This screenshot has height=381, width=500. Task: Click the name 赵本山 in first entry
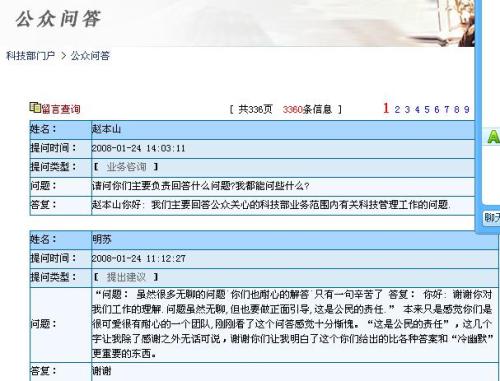coord(106,129)
